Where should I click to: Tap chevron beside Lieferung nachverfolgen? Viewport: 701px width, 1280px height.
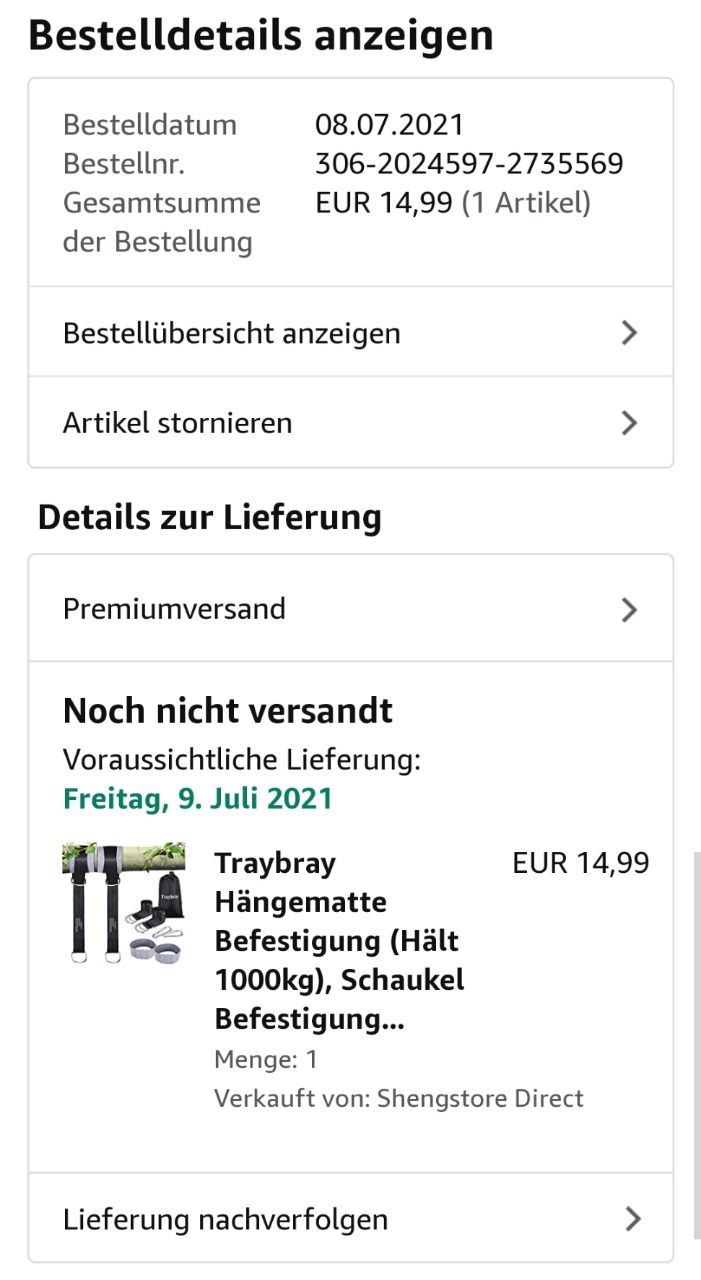point(632,1218)
